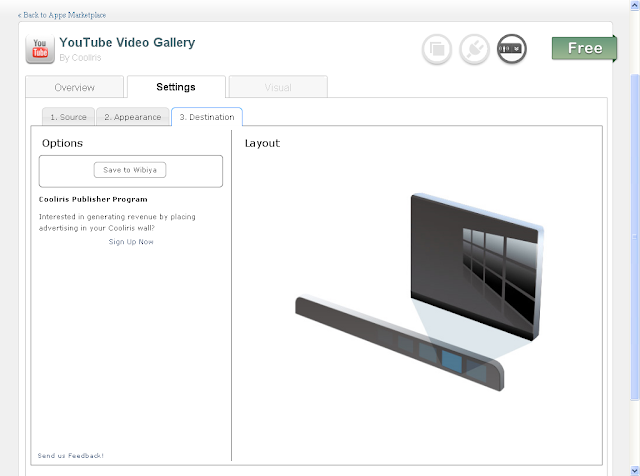Click the toolbar bar in layout preview
This screenshot has height=476, width=640.
(400, 343)
